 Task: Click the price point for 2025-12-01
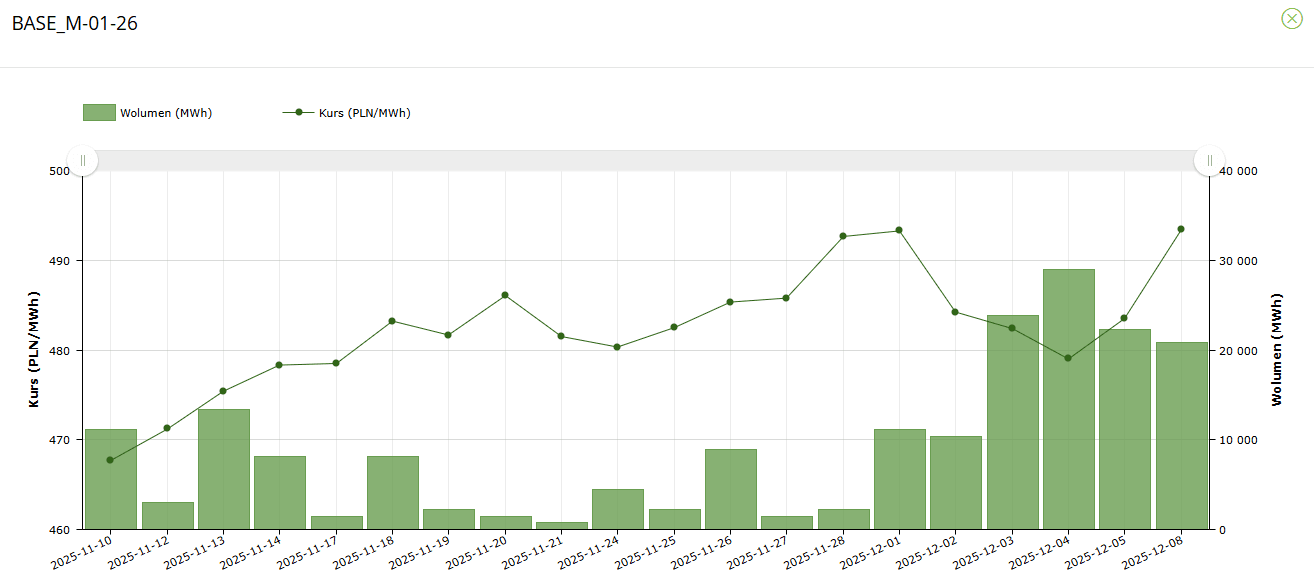click(899, 230)
